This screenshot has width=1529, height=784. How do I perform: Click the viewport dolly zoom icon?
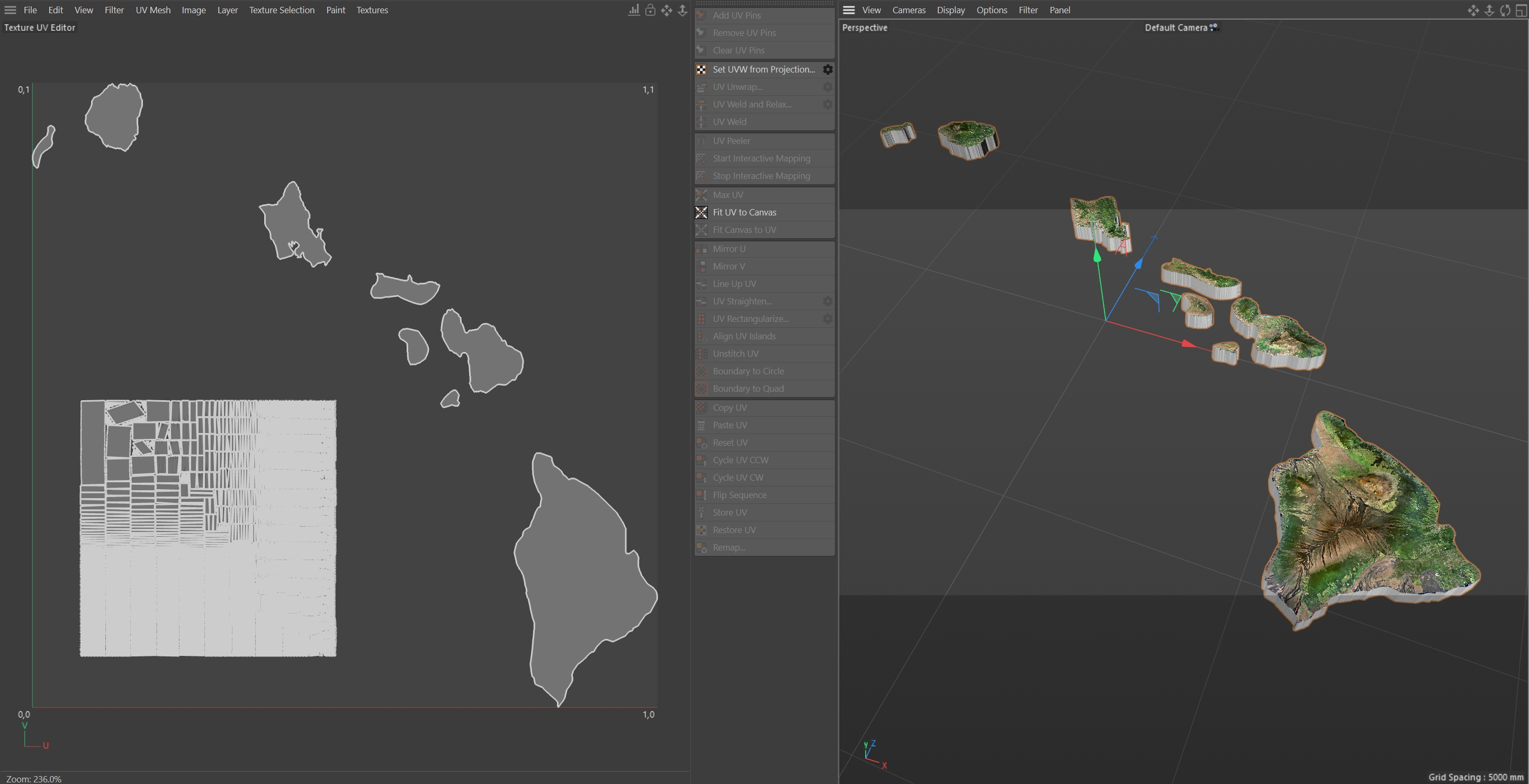[x=1489, y=10]
